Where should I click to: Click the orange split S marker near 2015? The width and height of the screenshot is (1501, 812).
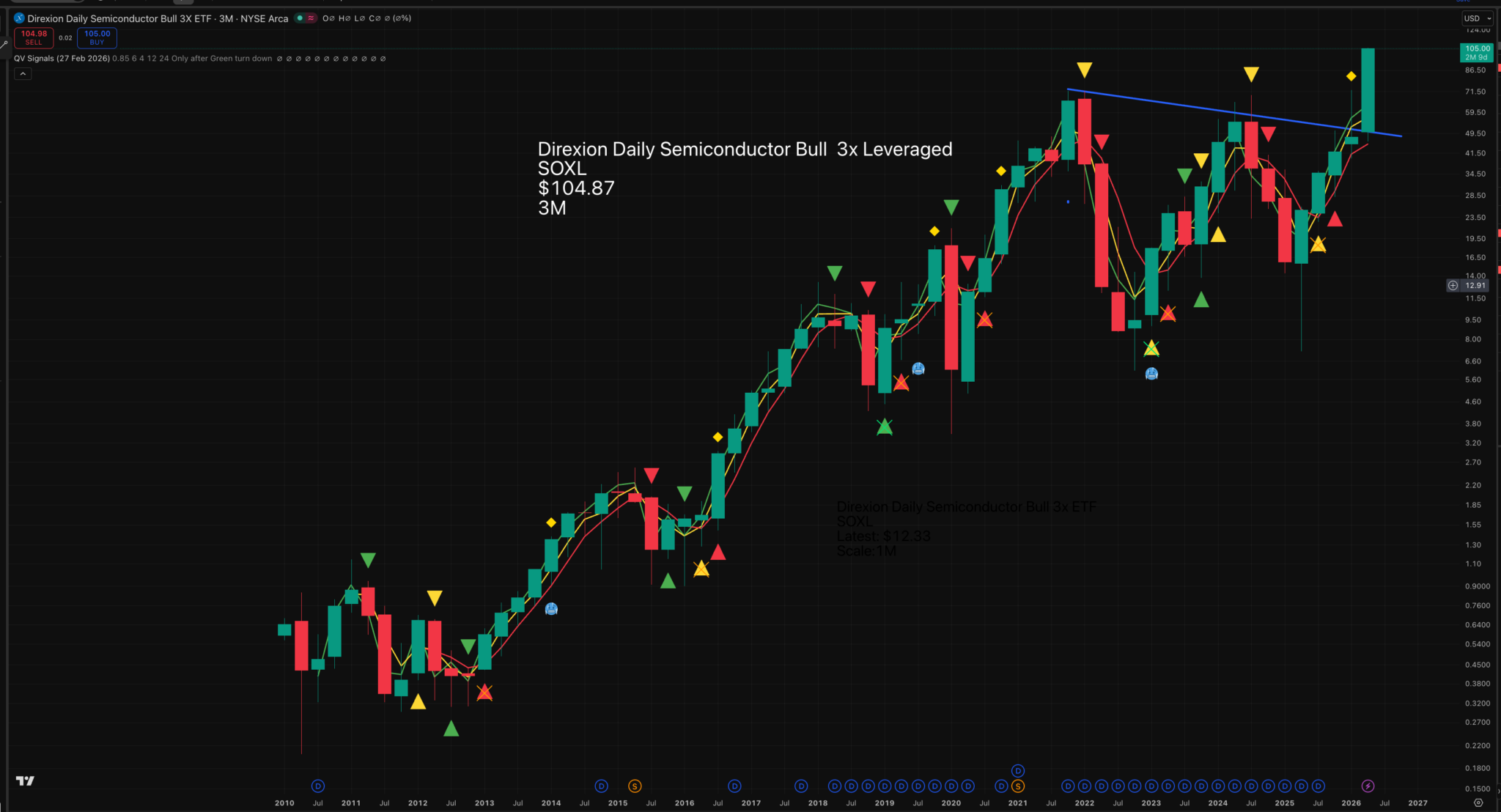635,786
